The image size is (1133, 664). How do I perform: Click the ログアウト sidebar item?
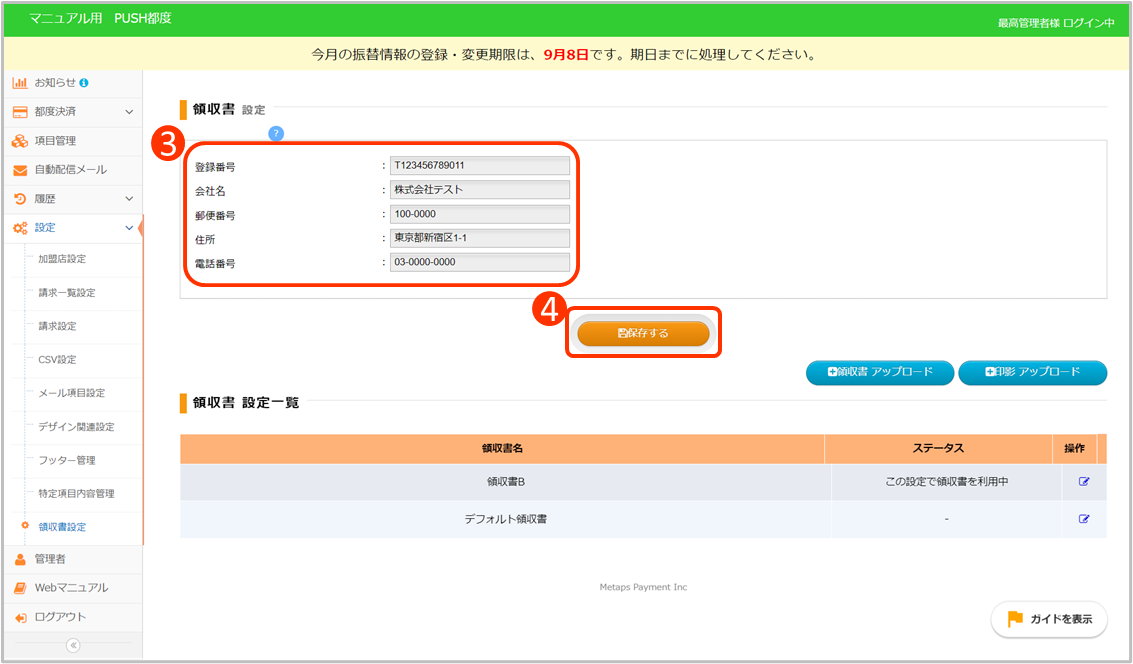tap(60, 617)
